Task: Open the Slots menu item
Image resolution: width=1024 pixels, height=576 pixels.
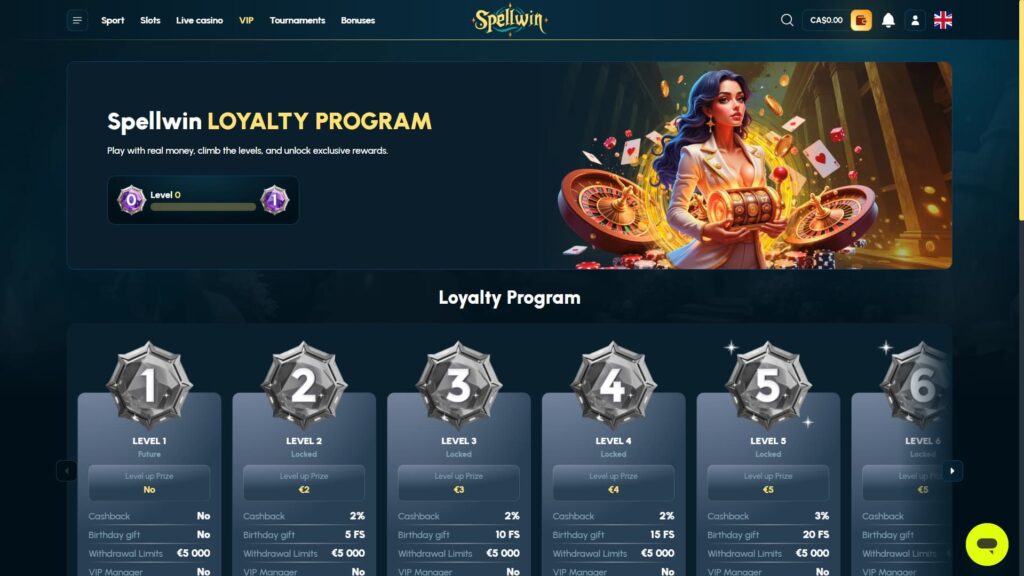Action: click(x=150, y=20)
